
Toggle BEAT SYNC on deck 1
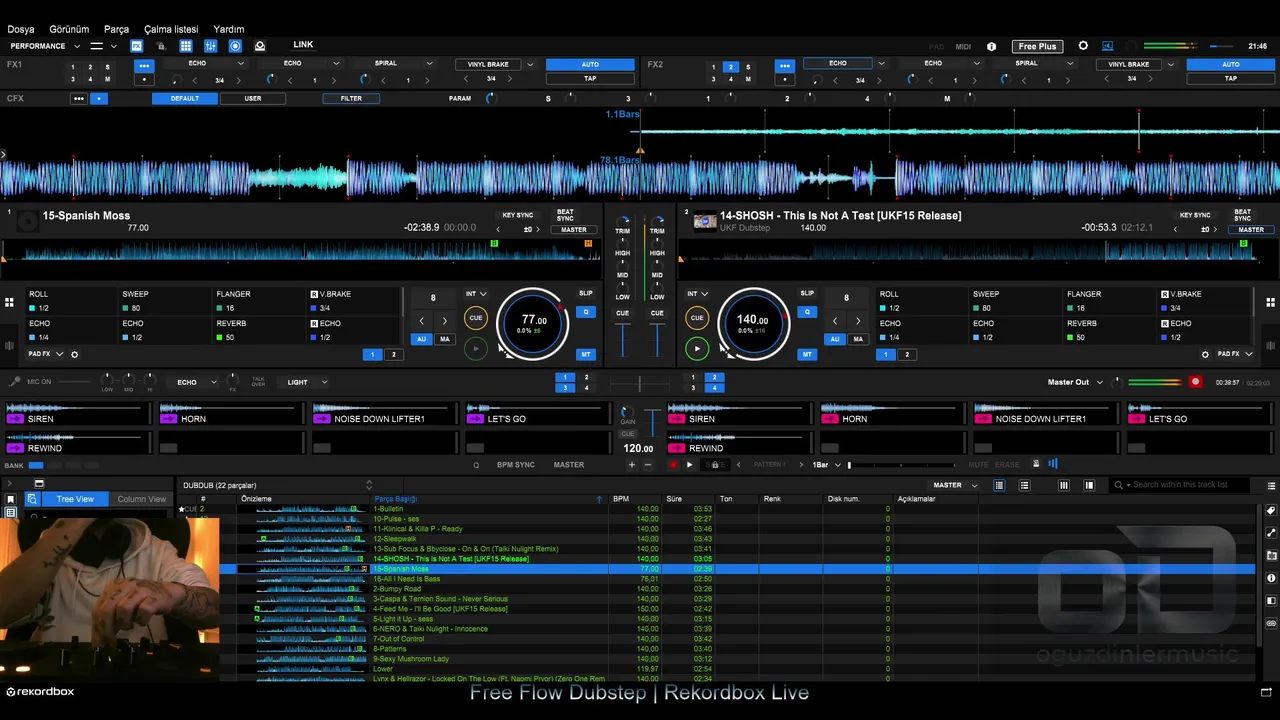coord(565,215)
